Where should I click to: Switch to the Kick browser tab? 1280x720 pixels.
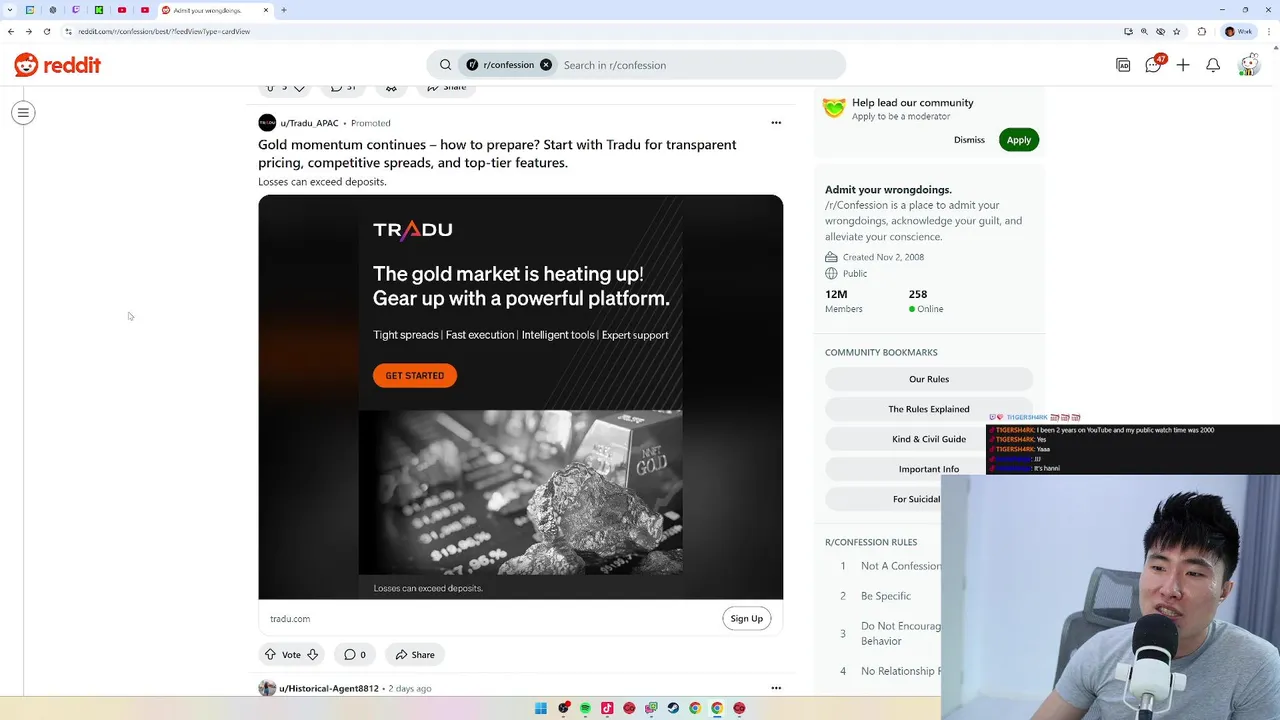tap(98, 10)
